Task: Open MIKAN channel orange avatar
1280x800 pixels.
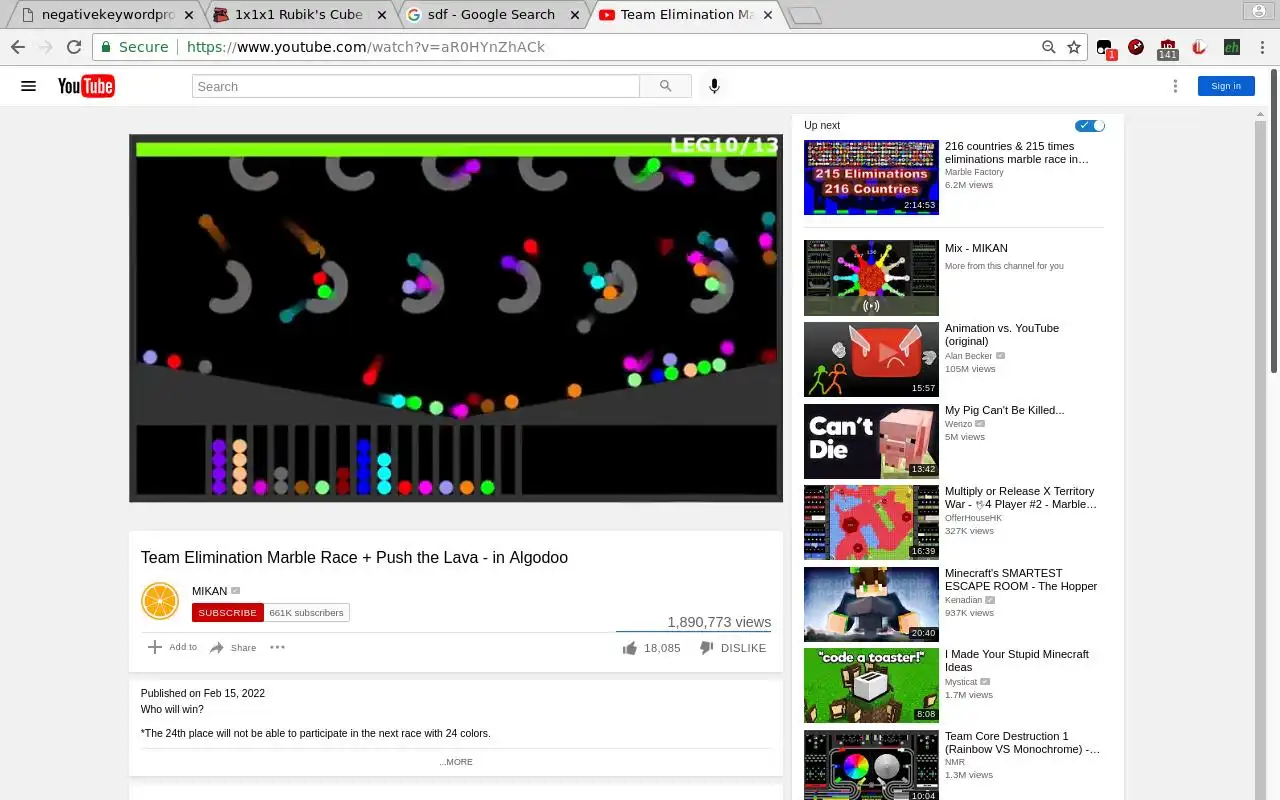Action: click(x=160, y=601)
